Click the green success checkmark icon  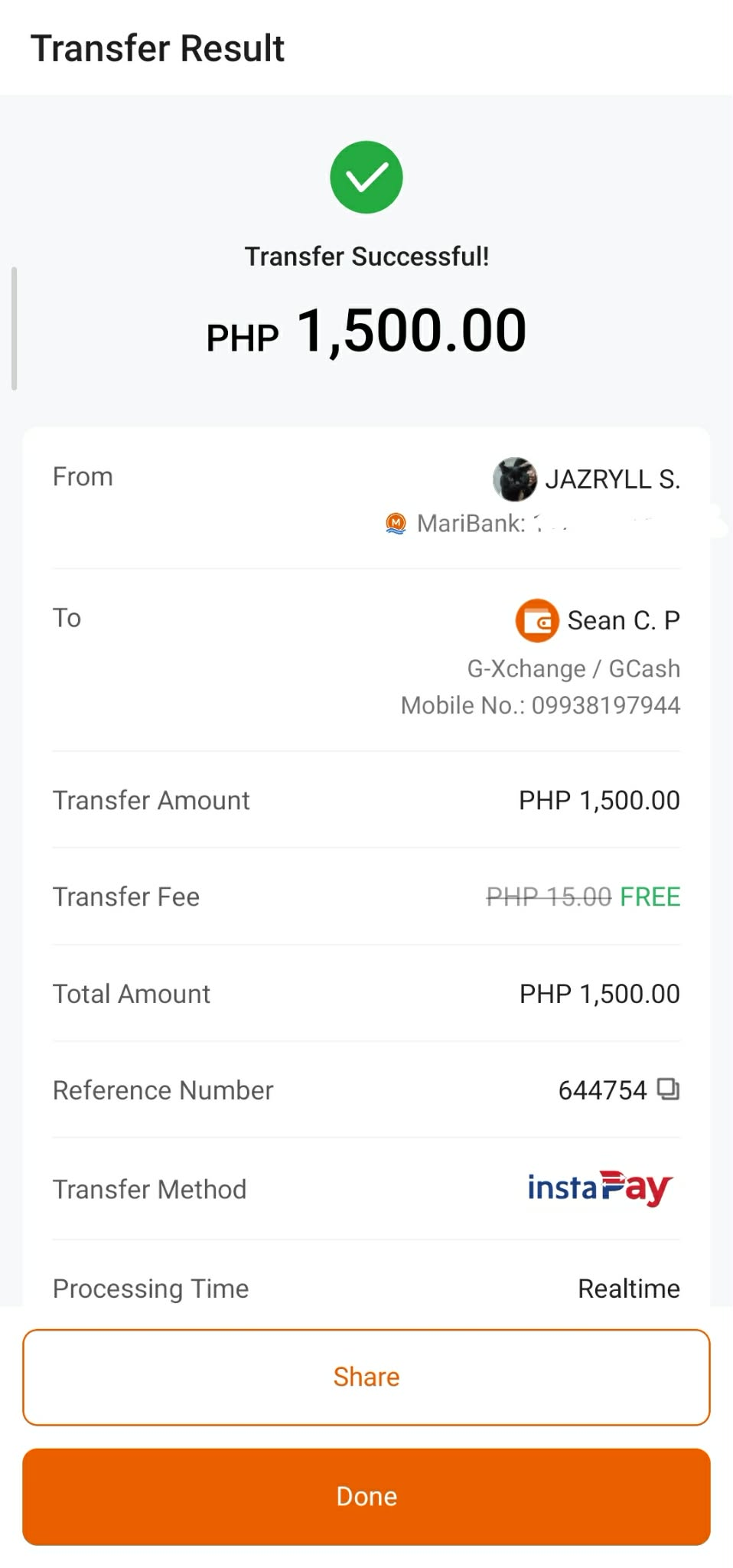(366, 178)
